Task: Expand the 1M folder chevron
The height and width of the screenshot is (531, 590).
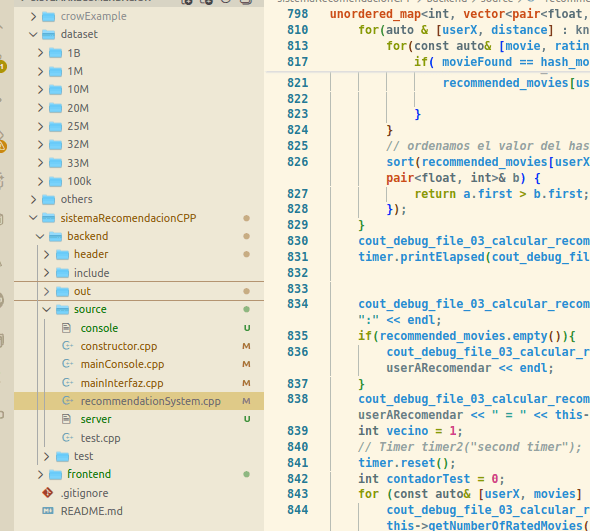Action: click(x=40, y=71)
